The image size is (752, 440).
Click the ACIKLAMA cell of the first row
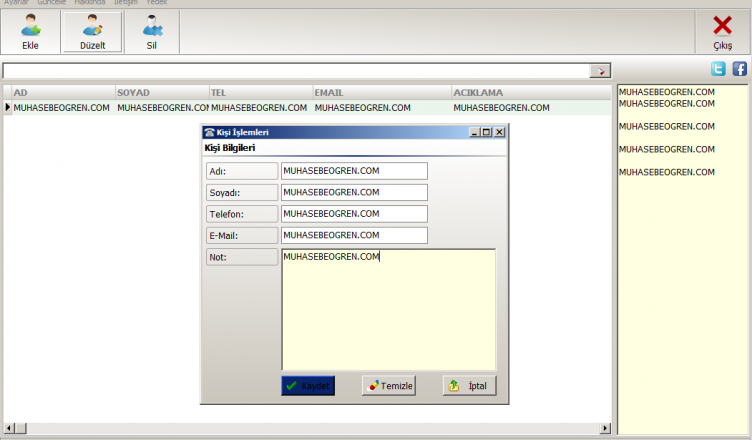click(531, 107)
